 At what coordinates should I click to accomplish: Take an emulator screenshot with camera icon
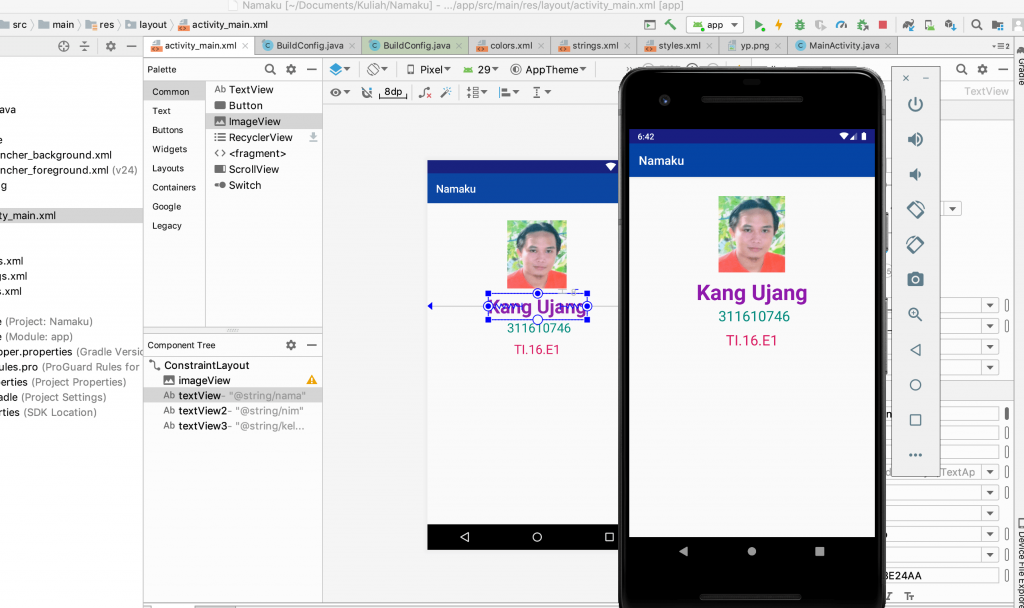click(914, 279)
